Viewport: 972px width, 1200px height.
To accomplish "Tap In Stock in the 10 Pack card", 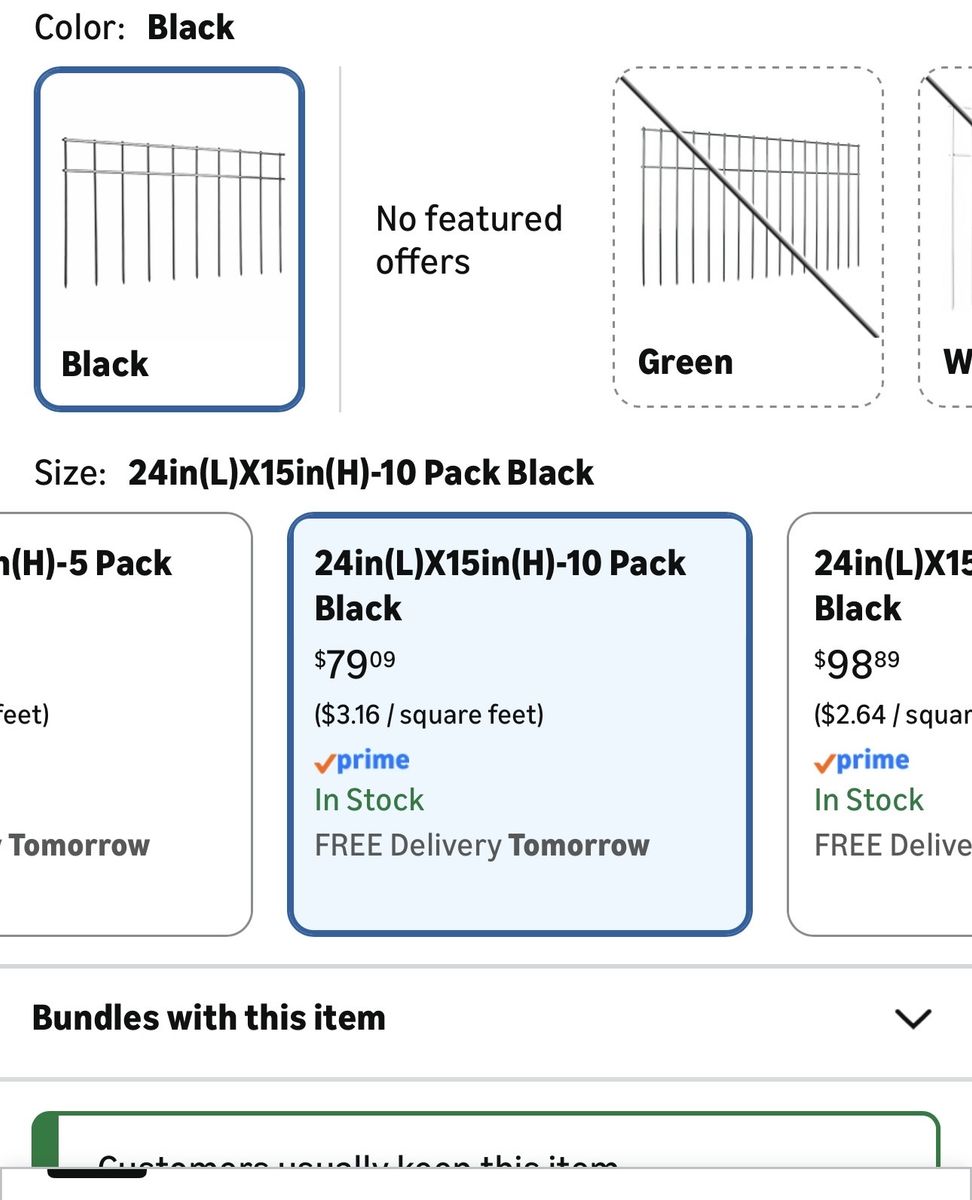I will click(x=369, y=800).
